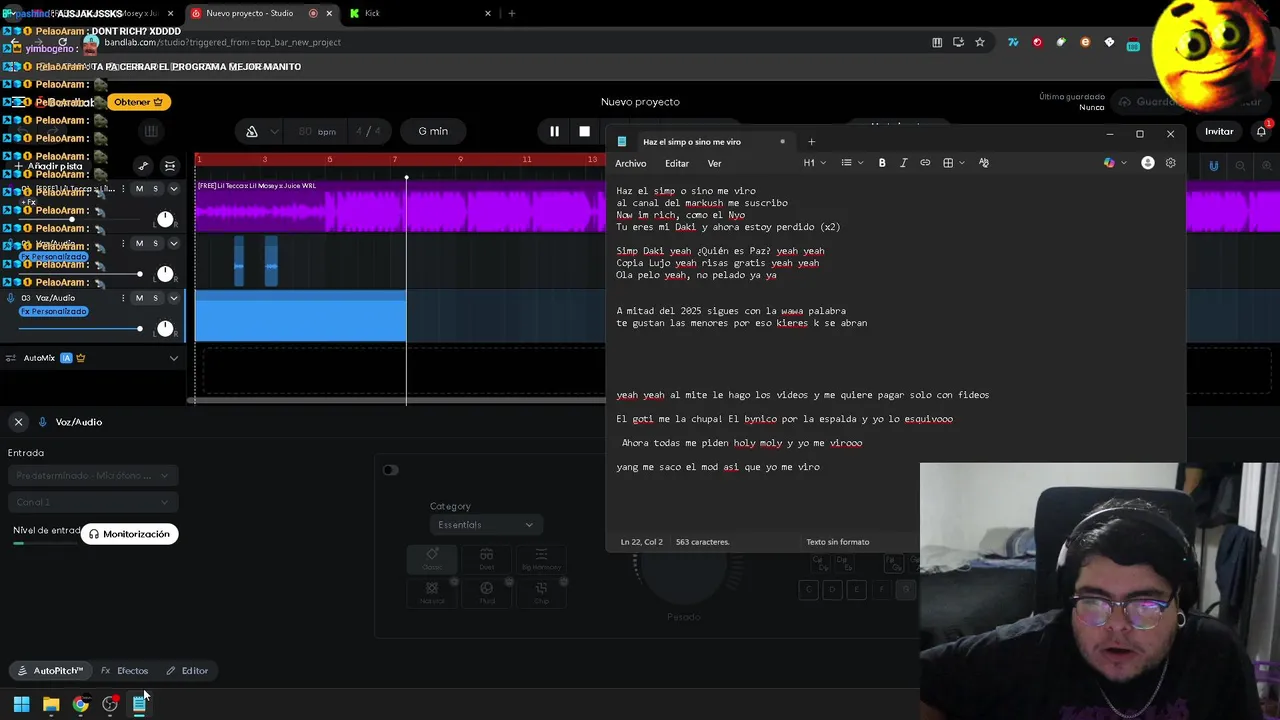
Task: Click the pan knob of the beat track
Action: pos(165,219)
